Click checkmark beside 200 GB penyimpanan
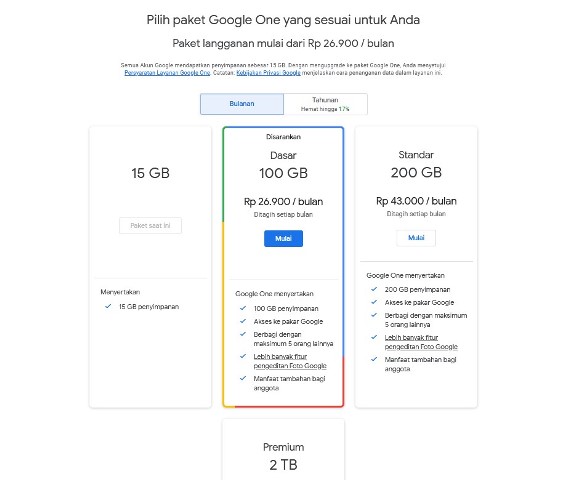Image resolution: width=567 pixels, height=480 pixels. (374, 289)
